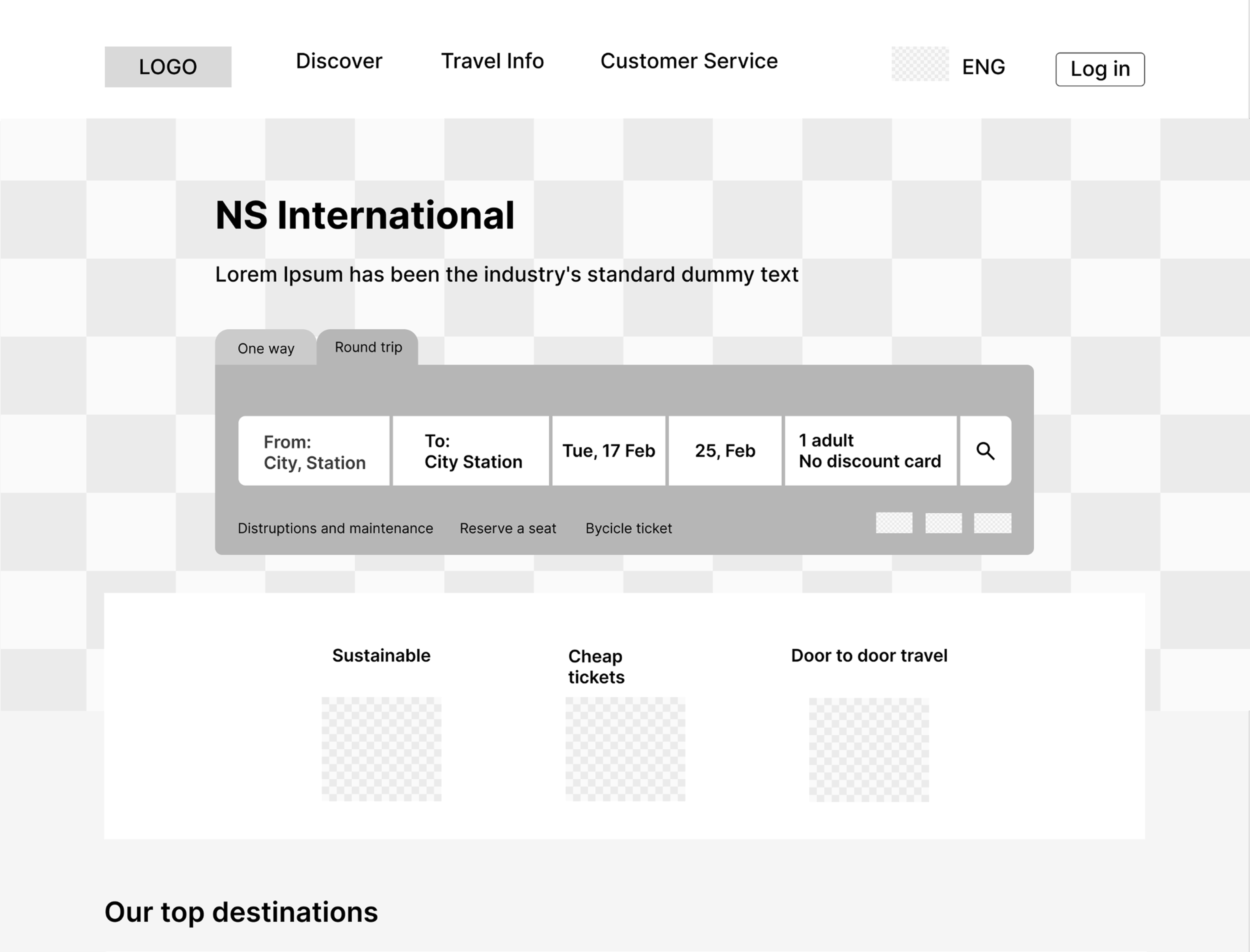The height and width of the screenshot is (952, 1250).
Task: Click the search magnifier icon
Action: (x=985, y=451)
